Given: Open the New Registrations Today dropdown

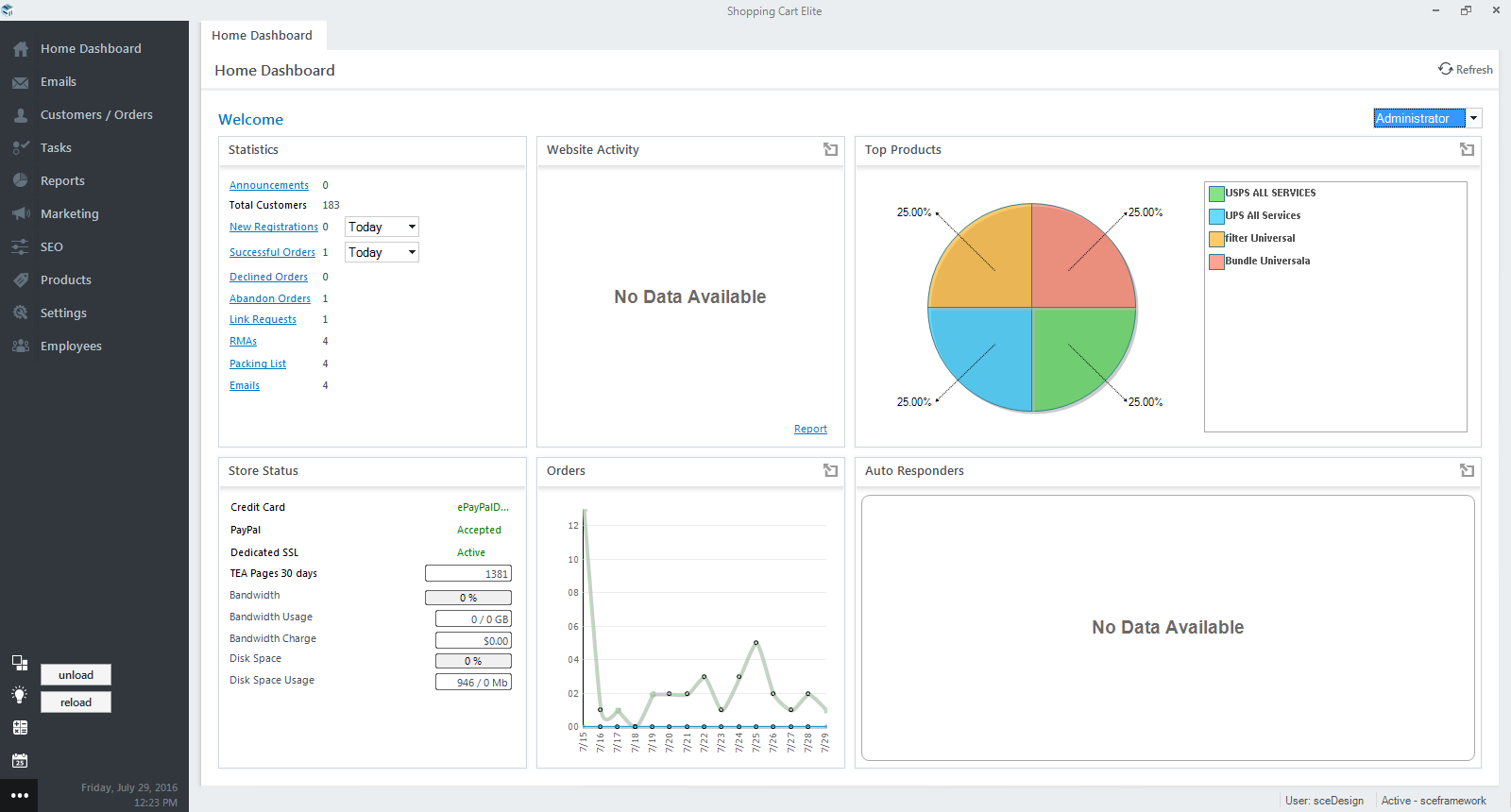Looking at the screenshot, I should click(x=382, y=227).
